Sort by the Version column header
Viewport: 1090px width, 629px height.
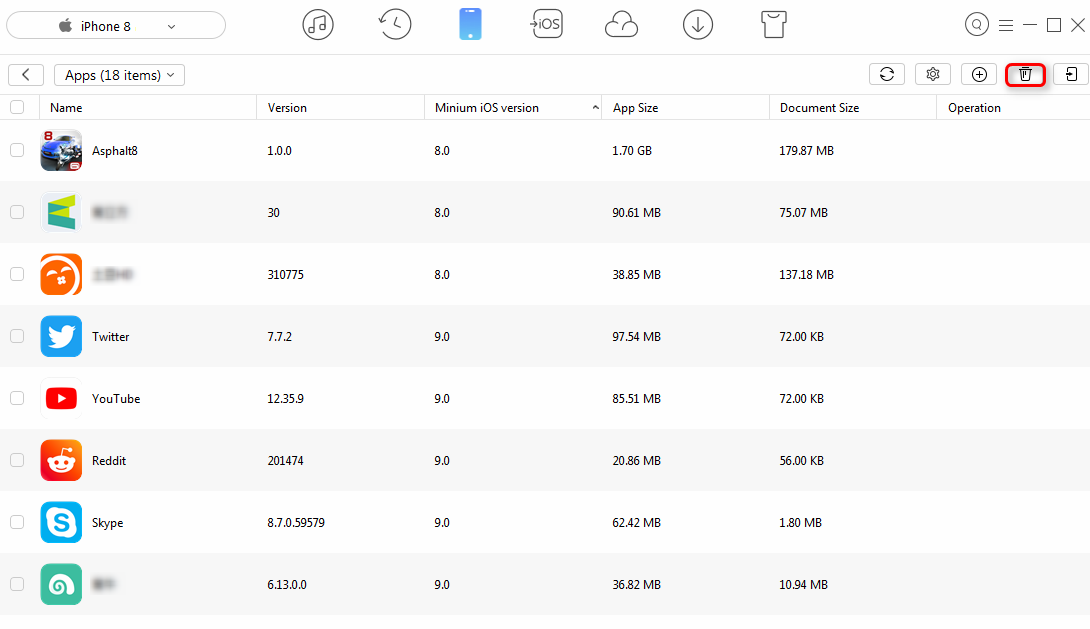(x=287, y=108)
